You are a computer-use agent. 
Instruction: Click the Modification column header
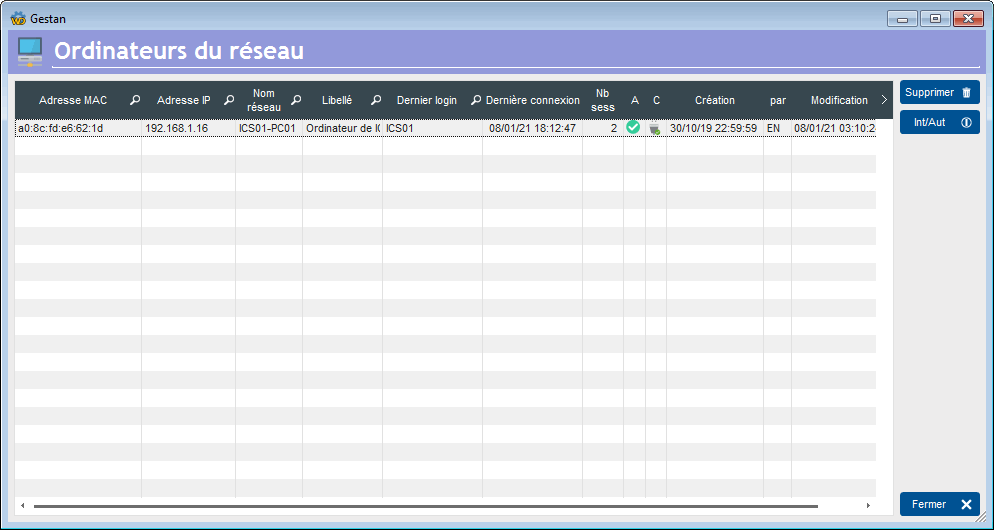click(x=838, y=101)
